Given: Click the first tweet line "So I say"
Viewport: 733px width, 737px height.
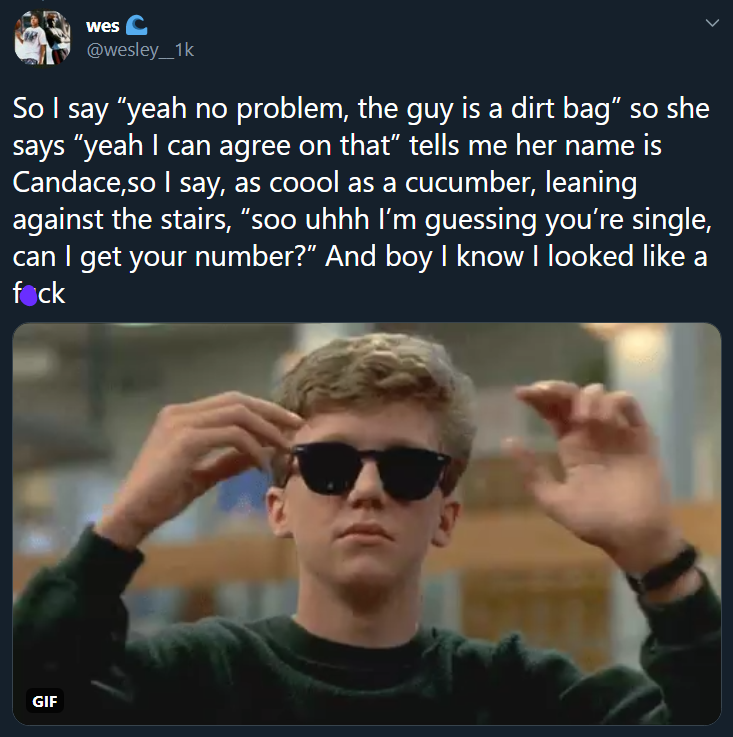Looking at the screenshot, I should click(61, 109).
